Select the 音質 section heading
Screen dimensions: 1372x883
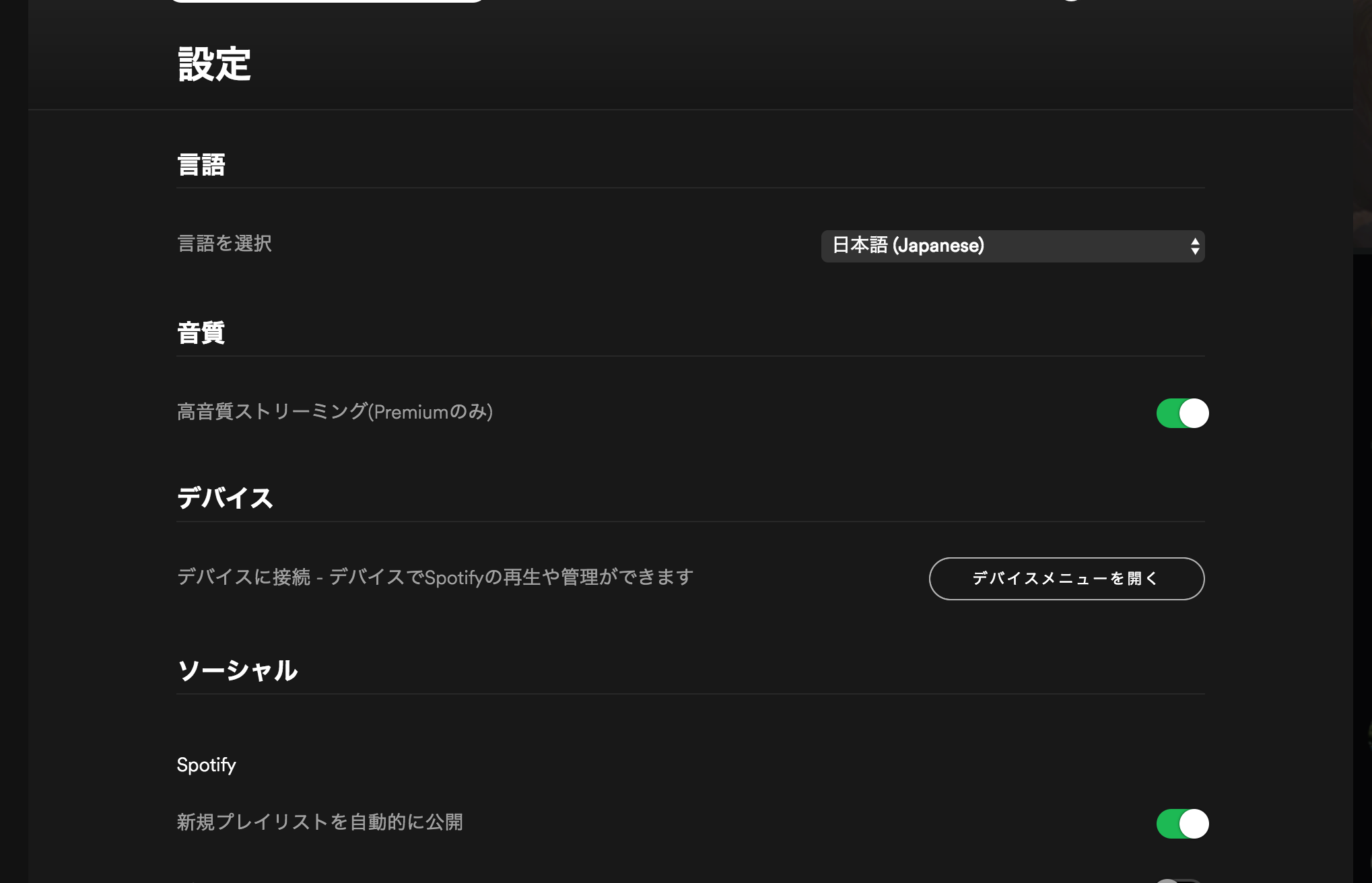click(x=201, y=332)
